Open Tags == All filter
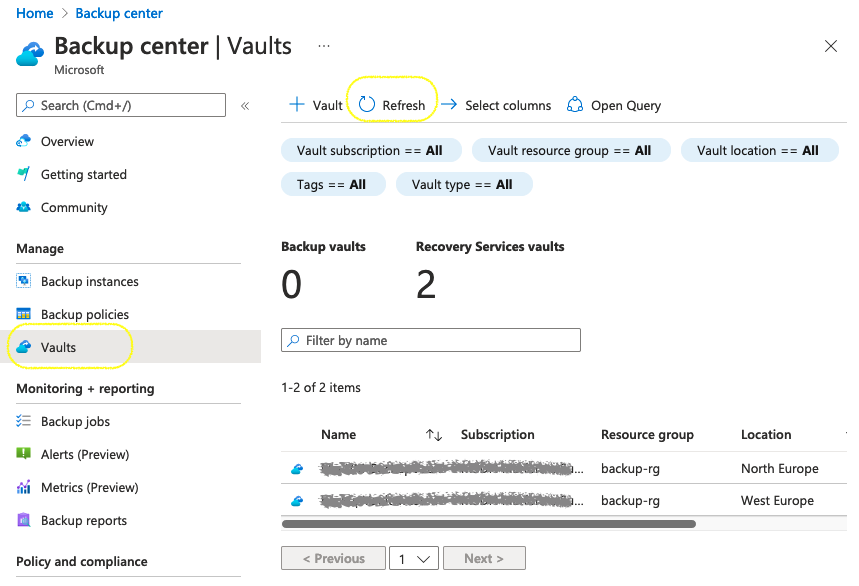 (x=333, y=184)
